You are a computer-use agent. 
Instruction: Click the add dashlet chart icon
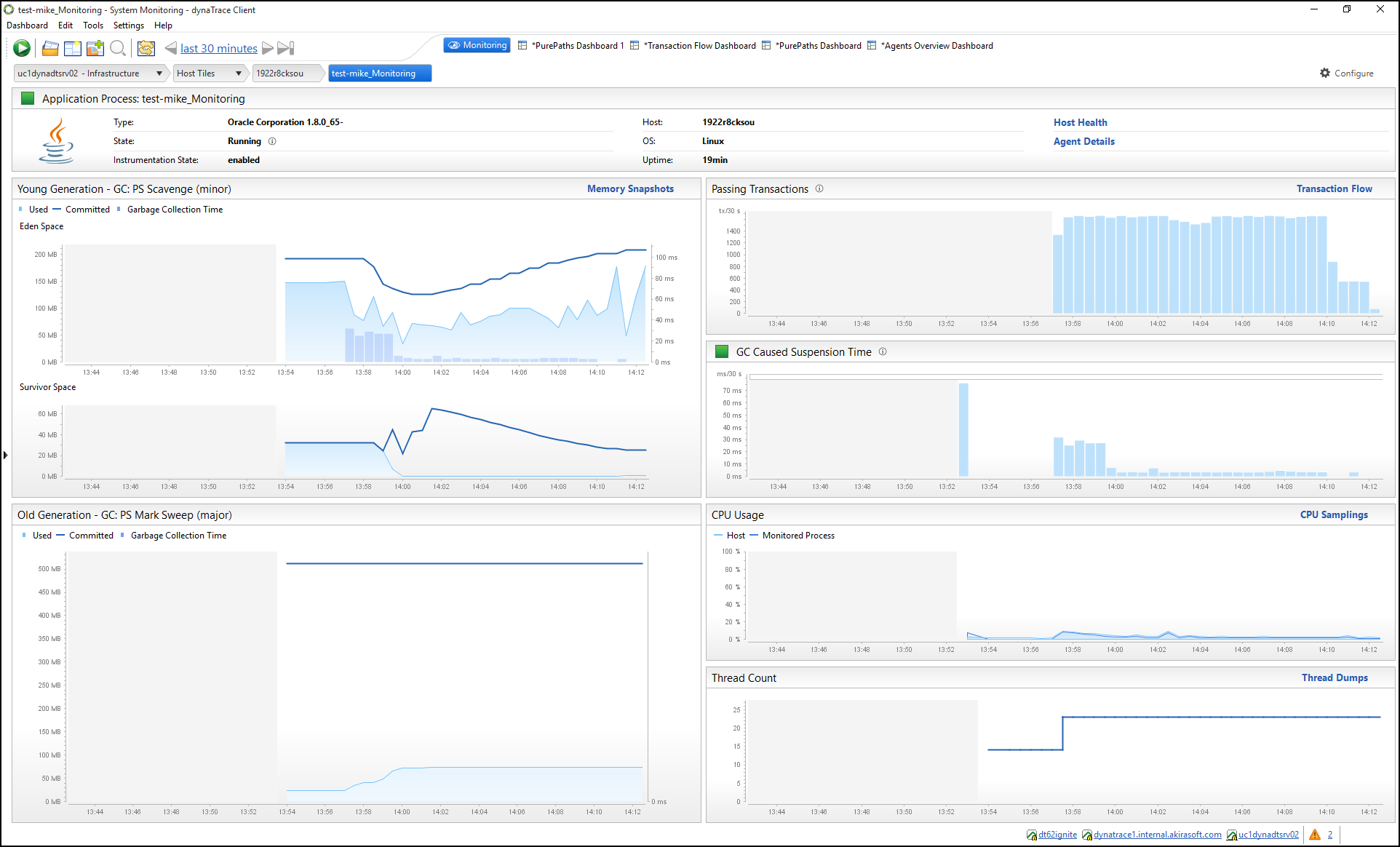pyautogui.click(x=95, y=49)
